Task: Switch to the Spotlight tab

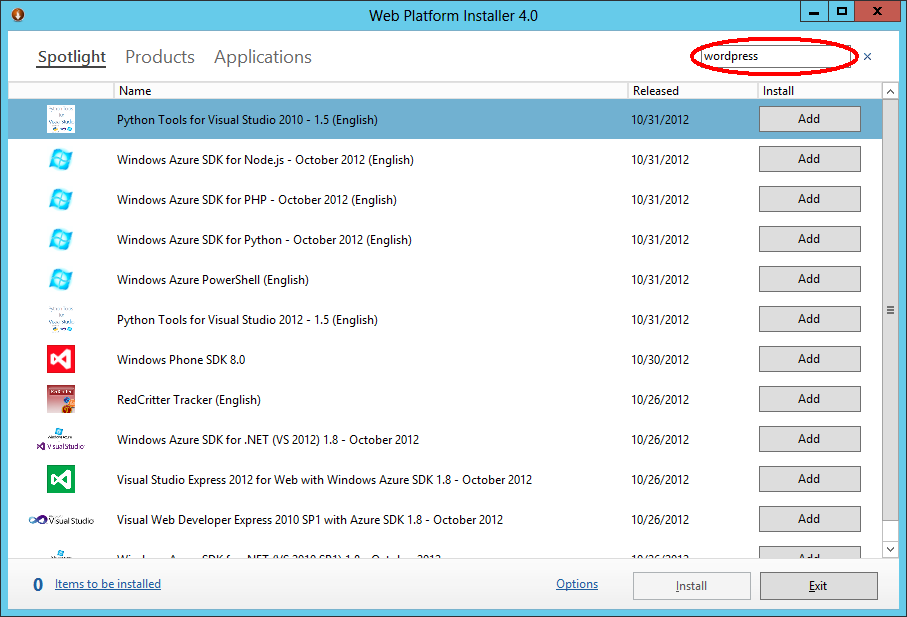Action: coord(72,57)
